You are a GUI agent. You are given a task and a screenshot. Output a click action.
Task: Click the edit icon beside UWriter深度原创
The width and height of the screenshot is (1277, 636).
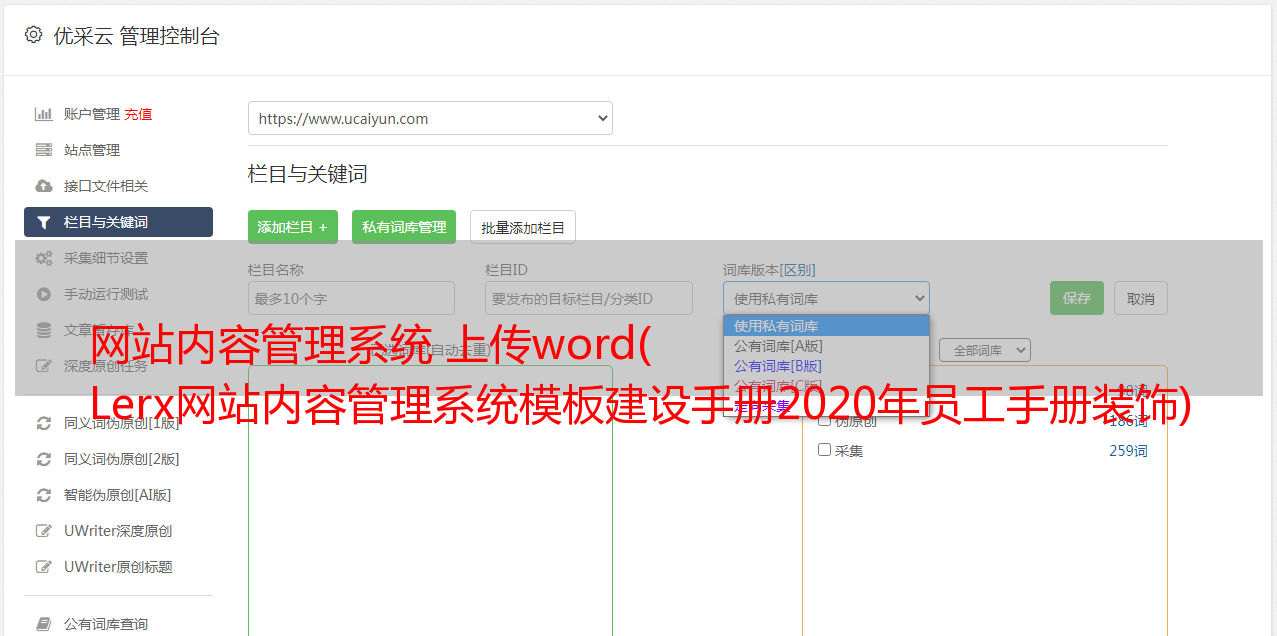(43, 531)
